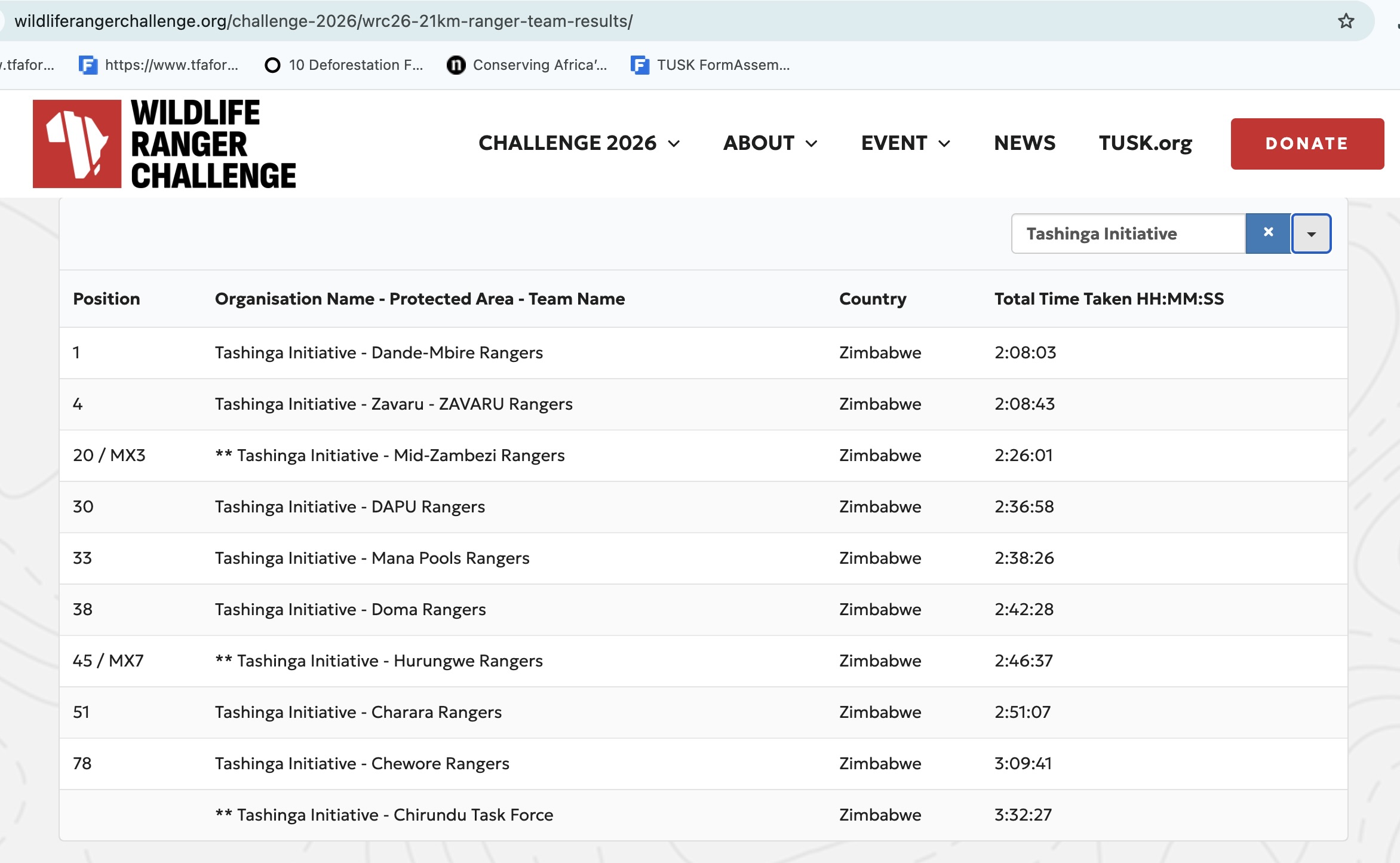Open the https://www.tfafor... bookmark
Viewport: 1400px width, 863px height.
[x=159, y=65]
